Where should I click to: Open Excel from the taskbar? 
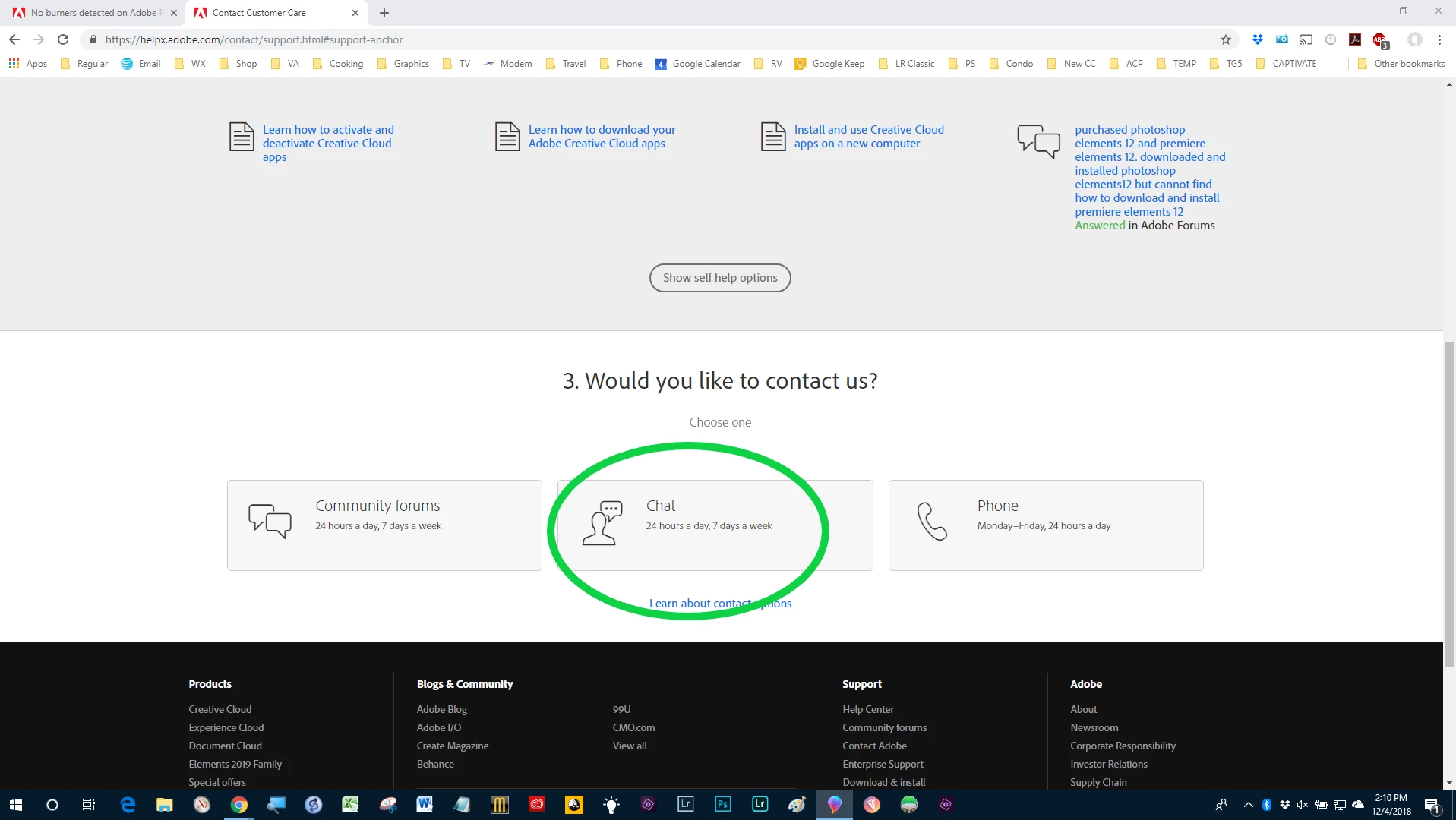[350, 805]
